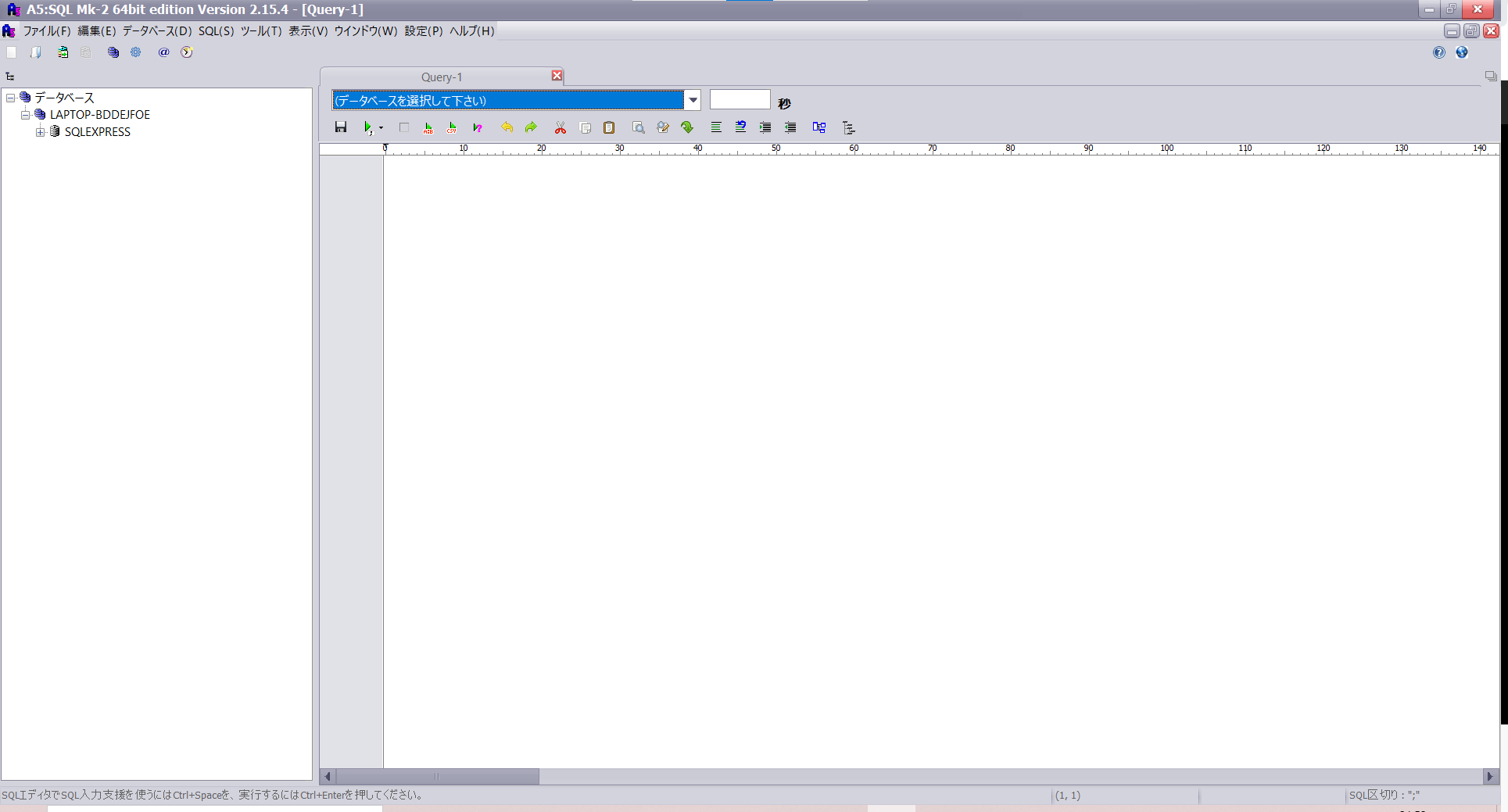Viewport: 1508px width, 812px height.
Task: Click the seconds timeout input field
Action: point(740,100)
